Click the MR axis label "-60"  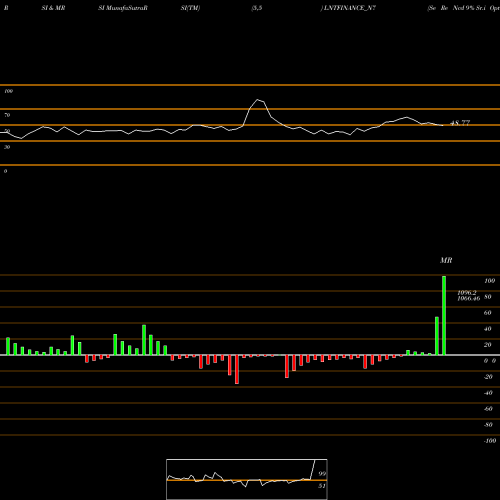pyautogui.click(x=488, y=409)
